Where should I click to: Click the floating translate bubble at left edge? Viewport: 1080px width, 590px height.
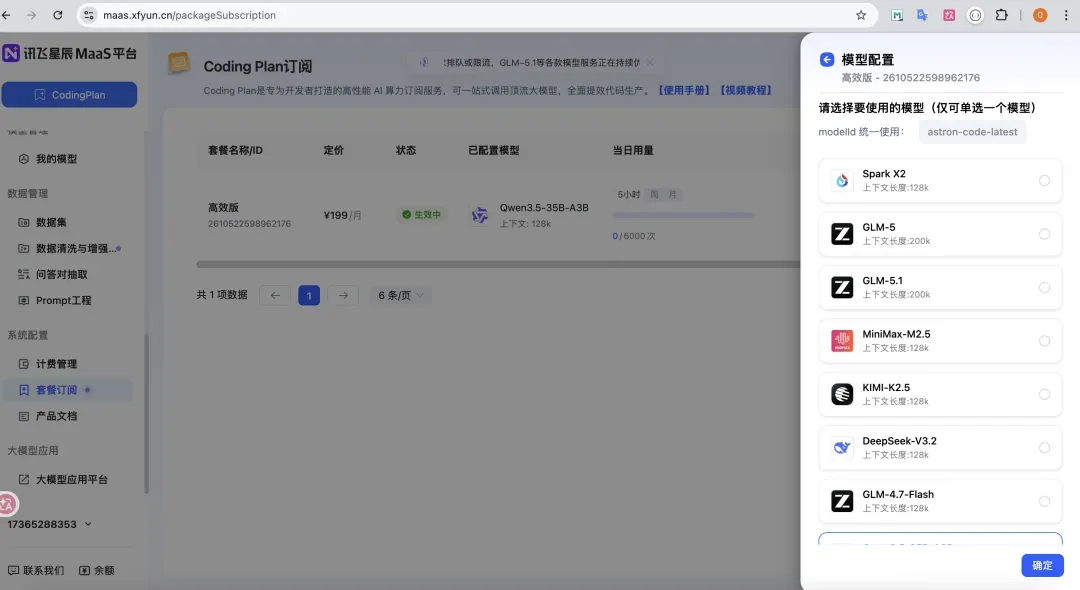click(x=8, y=504)
